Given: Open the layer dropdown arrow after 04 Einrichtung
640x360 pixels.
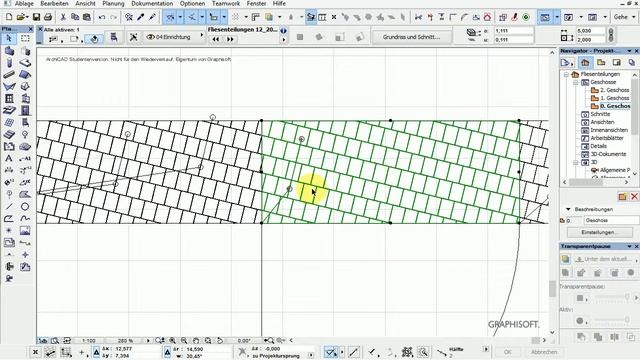Looking at the screenshot, I should pyautogui.click(x=201, y=36).
